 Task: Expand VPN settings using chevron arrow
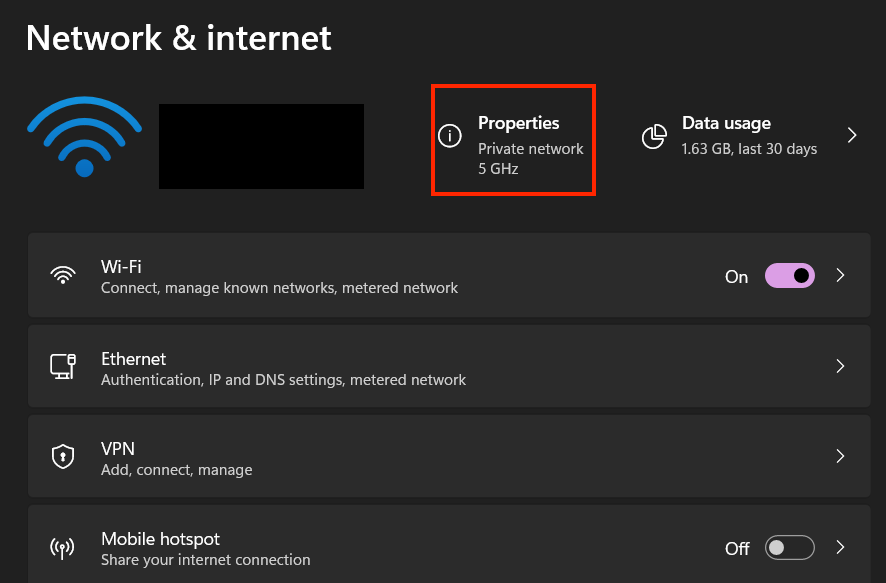pyautogui.click(x=840, y=457)
